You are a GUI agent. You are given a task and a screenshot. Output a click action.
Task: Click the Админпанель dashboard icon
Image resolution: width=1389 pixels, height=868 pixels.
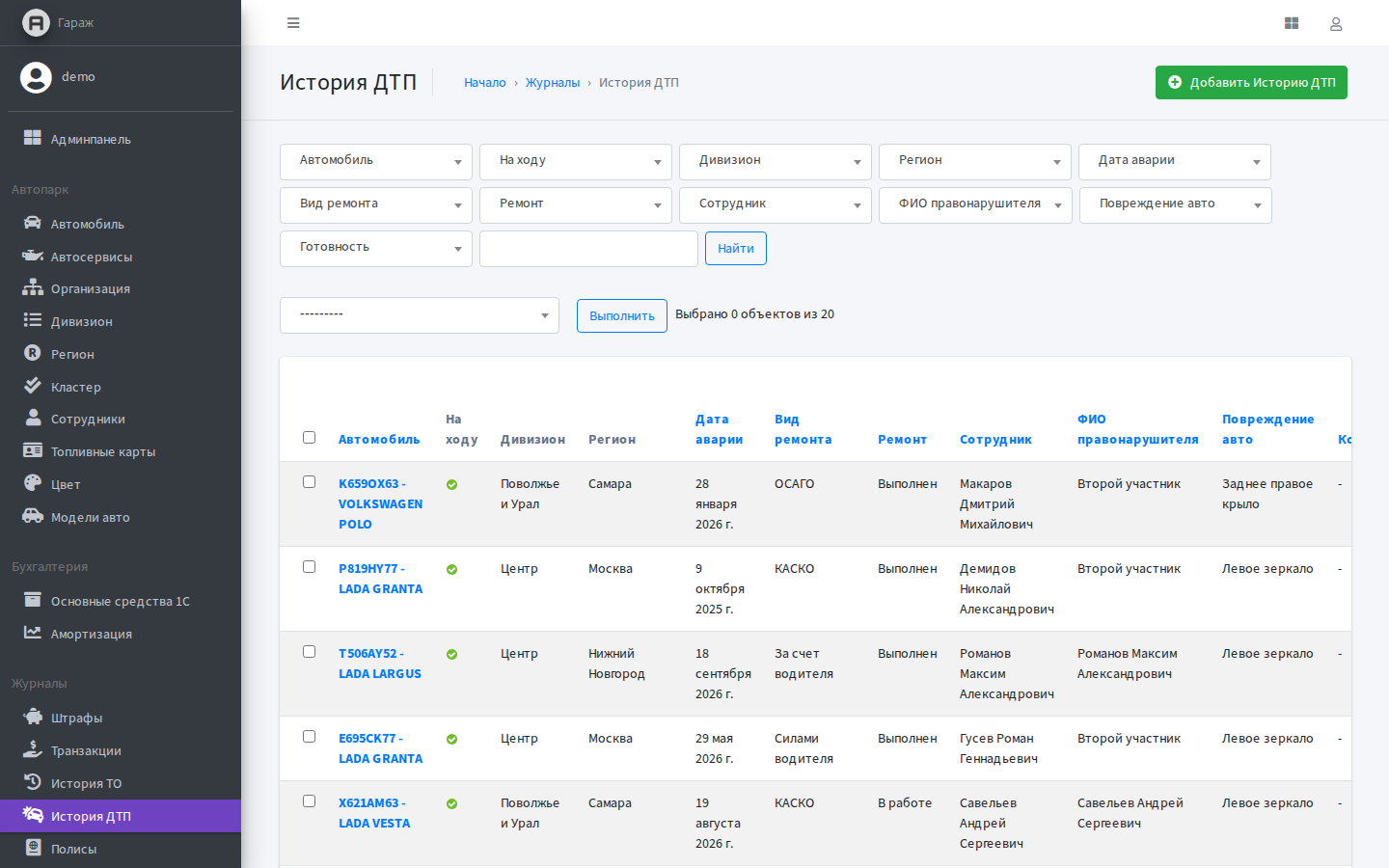pyautogui.click(x=33, y=138)
